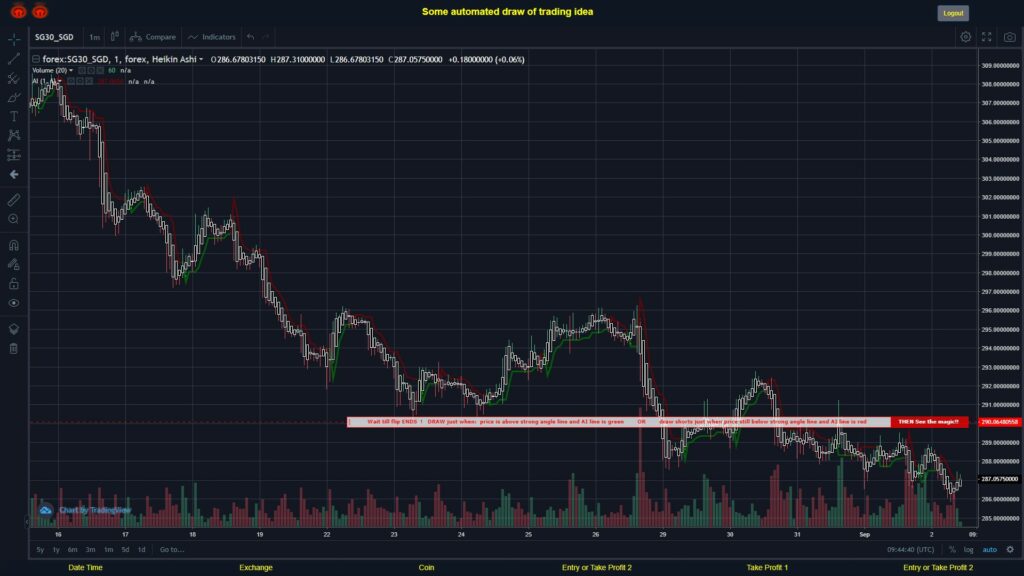The height and width of the screenshot is (576, 1024).
Task: Click the left red logo icon
Action: 18,11
